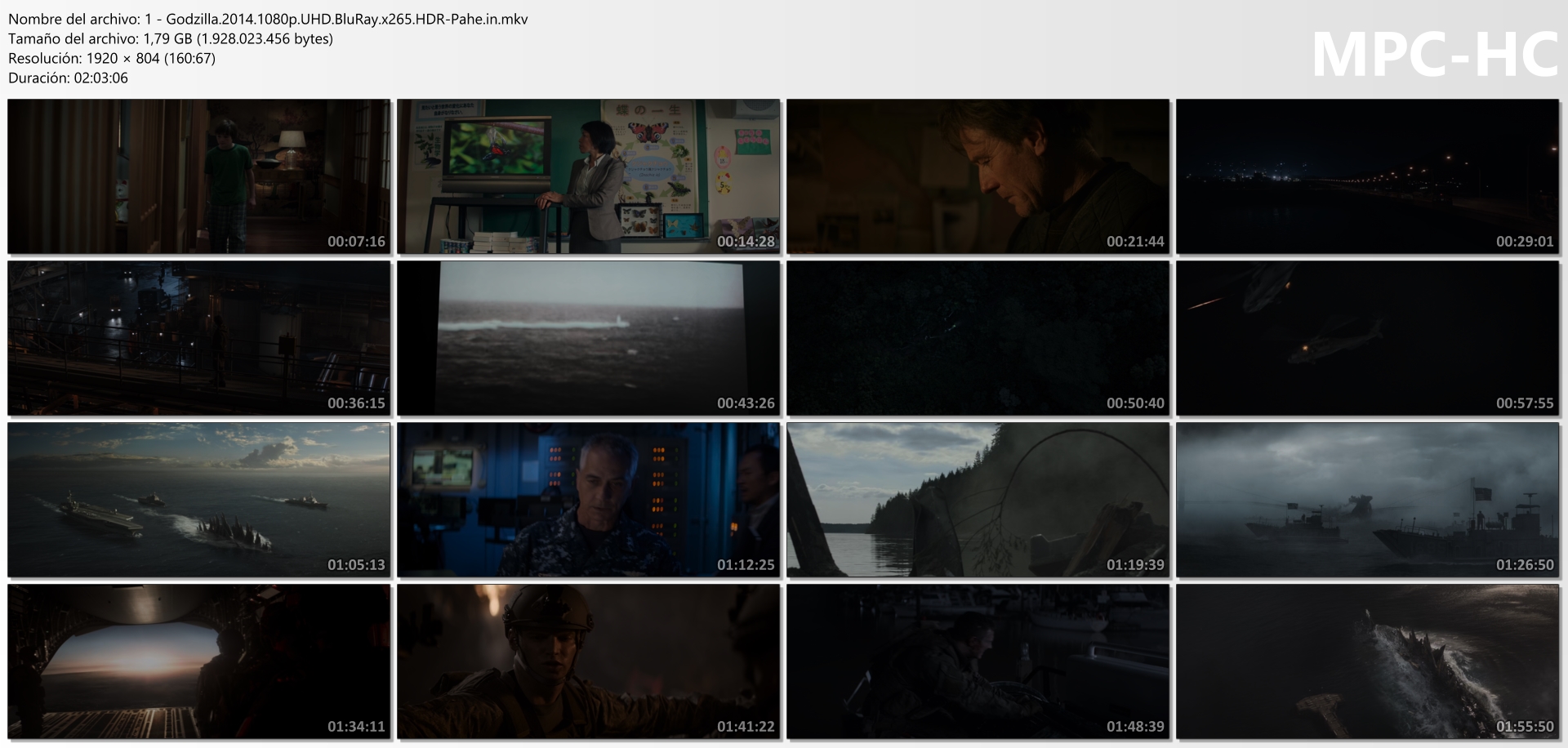The height and width of the screenshot is (748, 1568).
Task: Select the navy officer thumbnail 01:12:25
Action: point(589,500)
